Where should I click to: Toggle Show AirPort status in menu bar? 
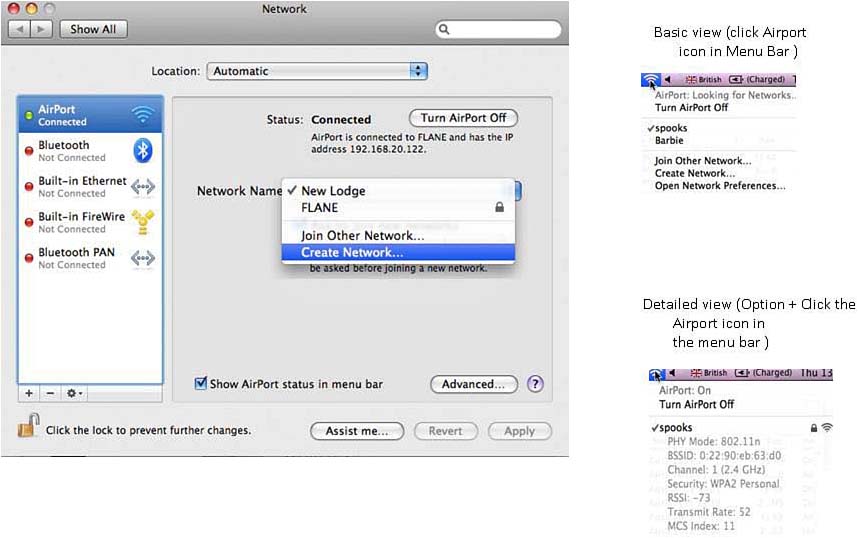point(201,383)
